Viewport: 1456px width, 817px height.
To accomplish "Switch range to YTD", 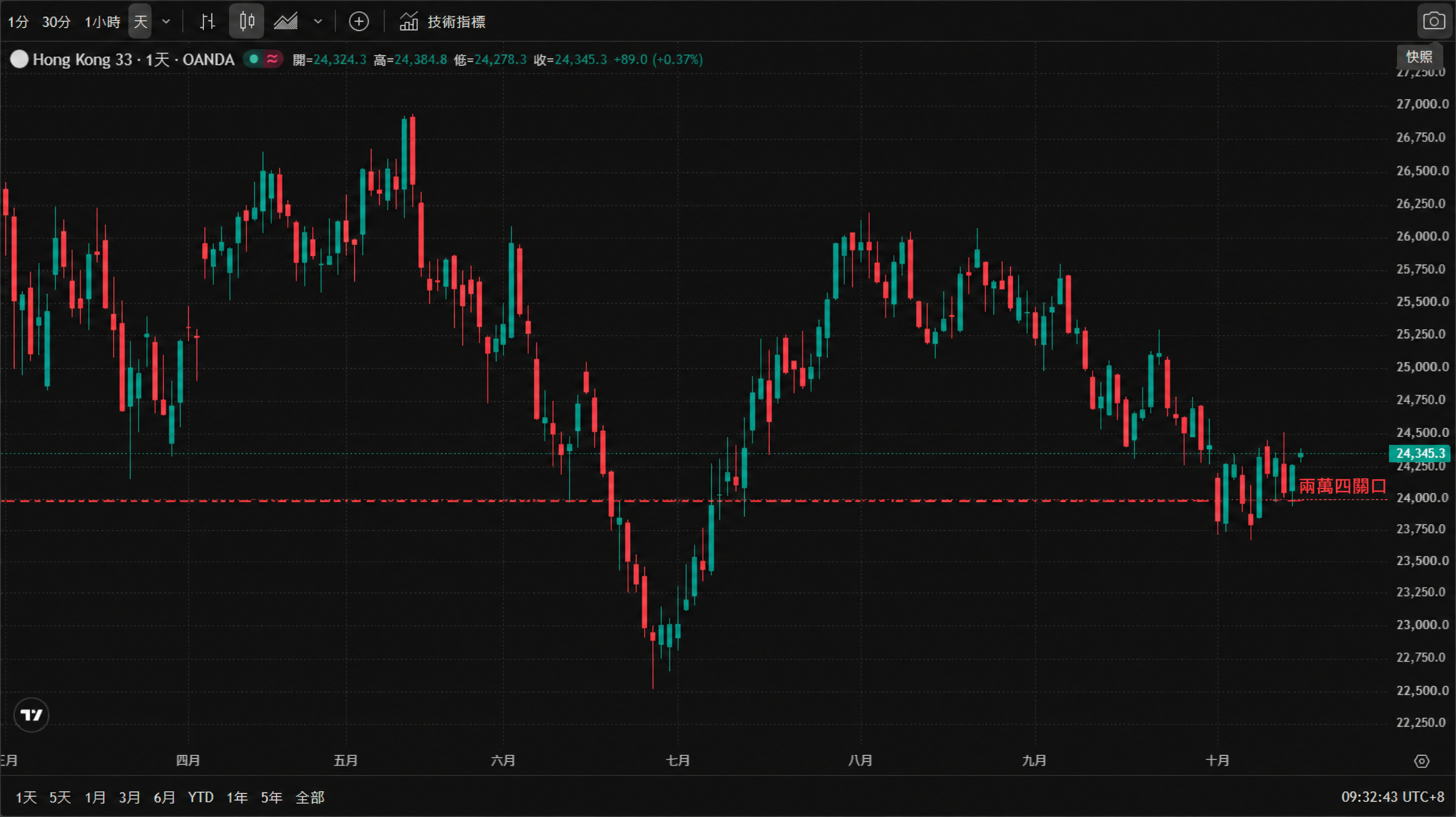I will pos(201,797).
